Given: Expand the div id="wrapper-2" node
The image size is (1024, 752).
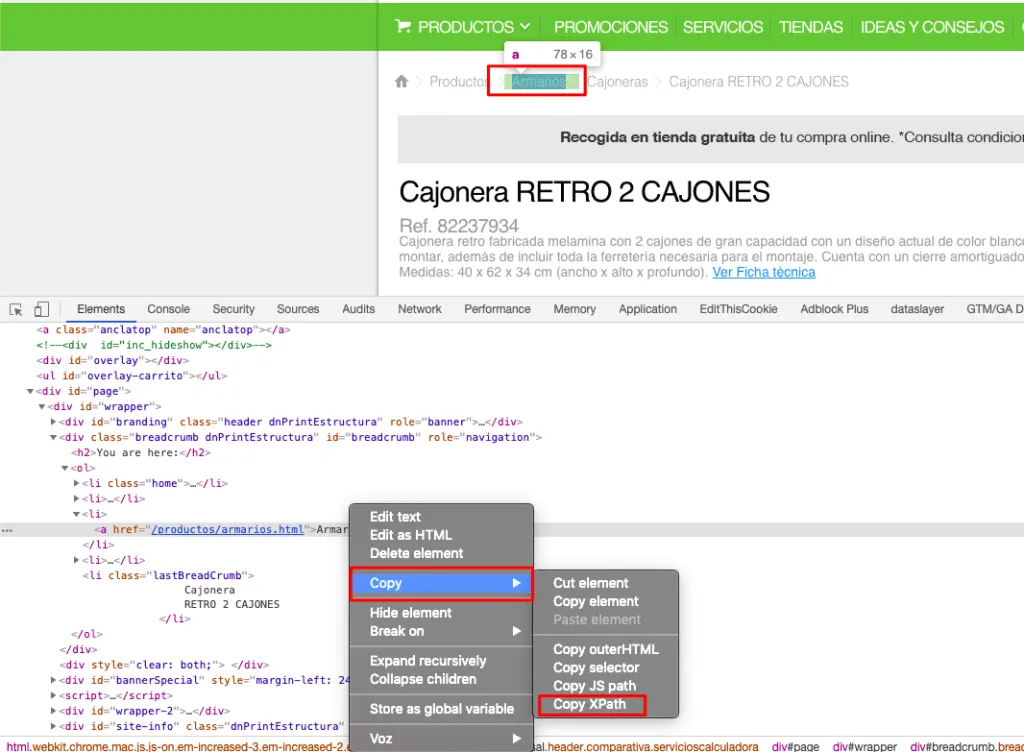Looking at the screenshot, I should (53, 711).
